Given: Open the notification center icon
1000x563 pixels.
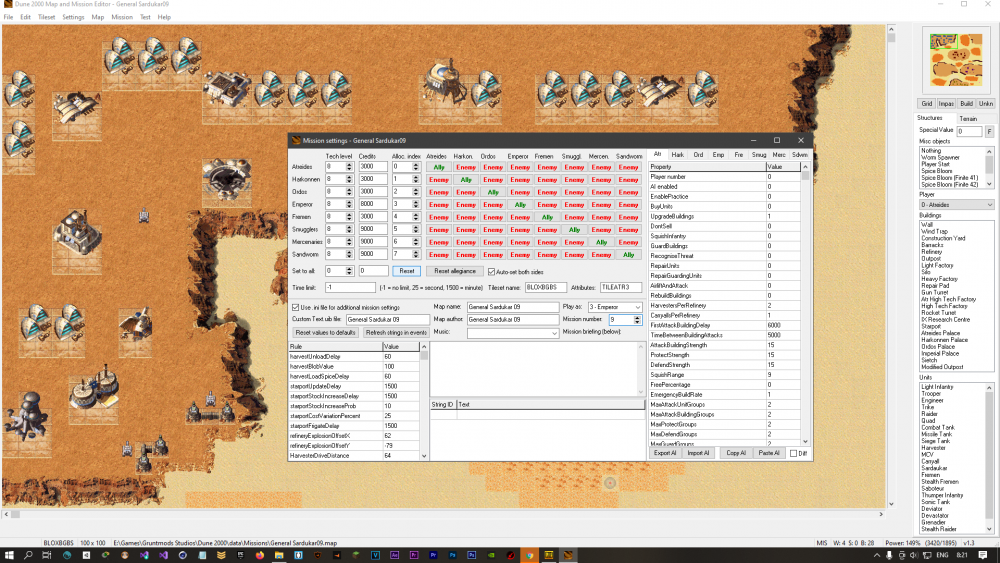Looking at the screenshot, I should (x=983, y=555).
